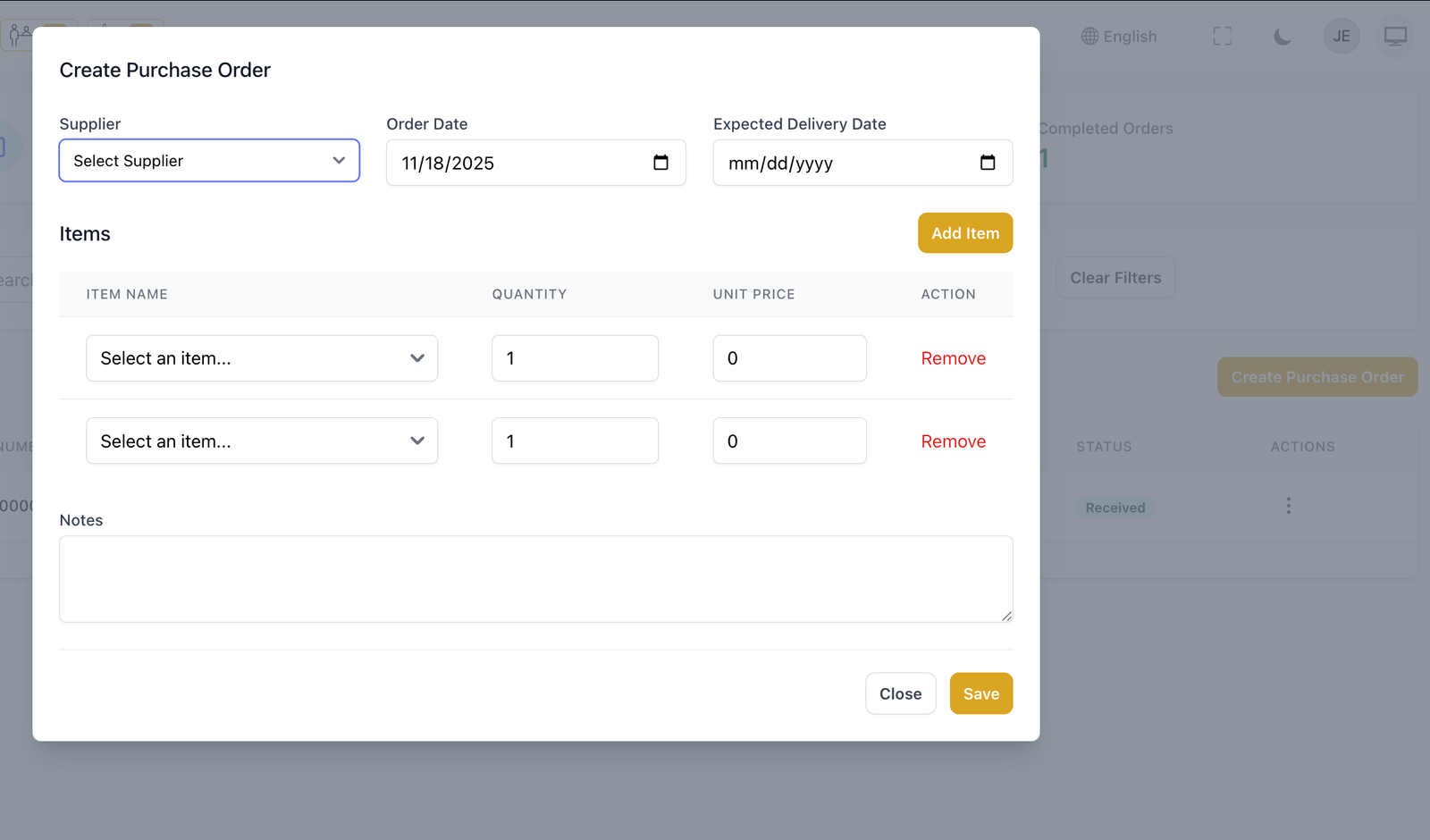The image size is (1430, 840).
Task: Click the first row quantity field
Action: tap(575, 358)
